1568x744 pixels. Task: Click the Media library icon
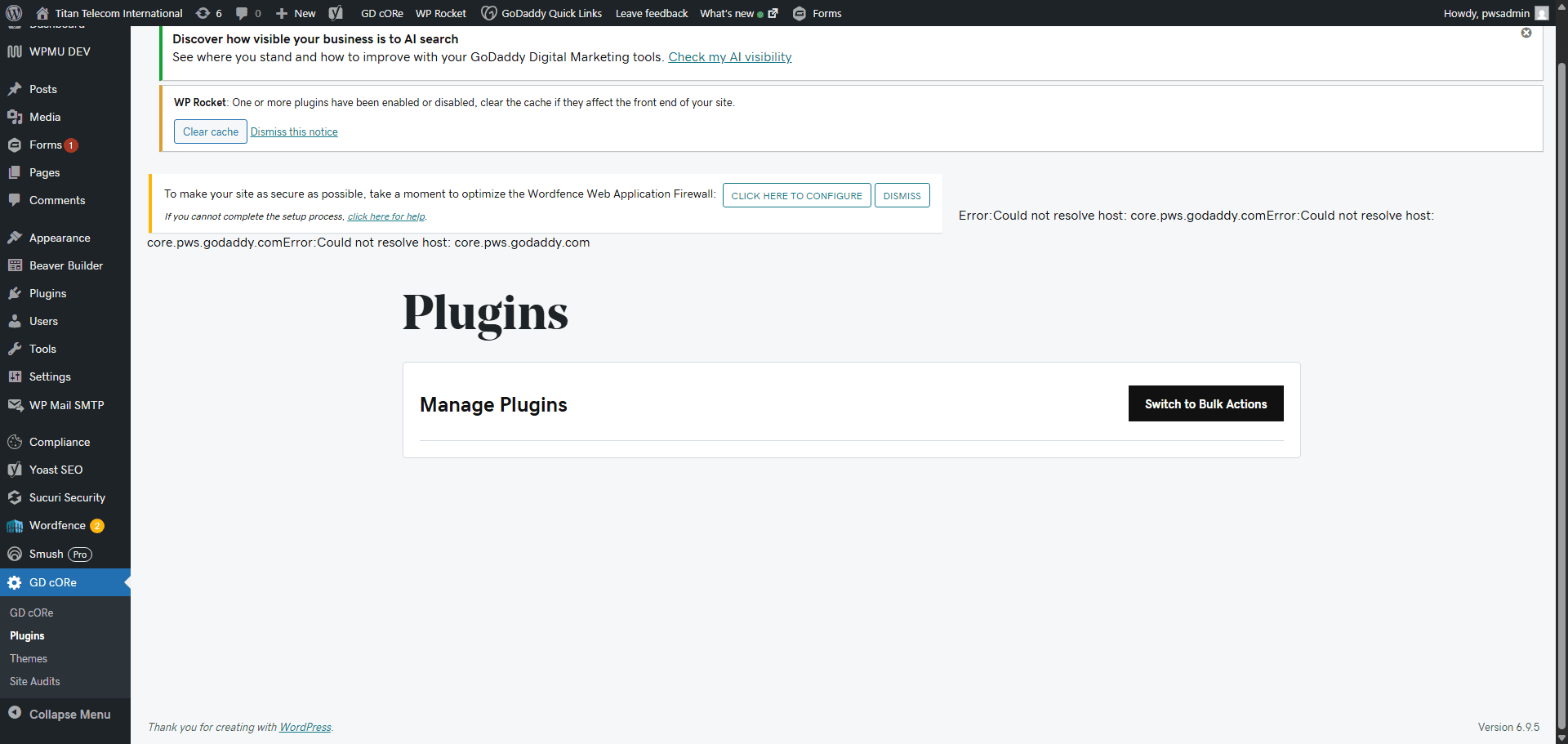click(x=15, y=117)
